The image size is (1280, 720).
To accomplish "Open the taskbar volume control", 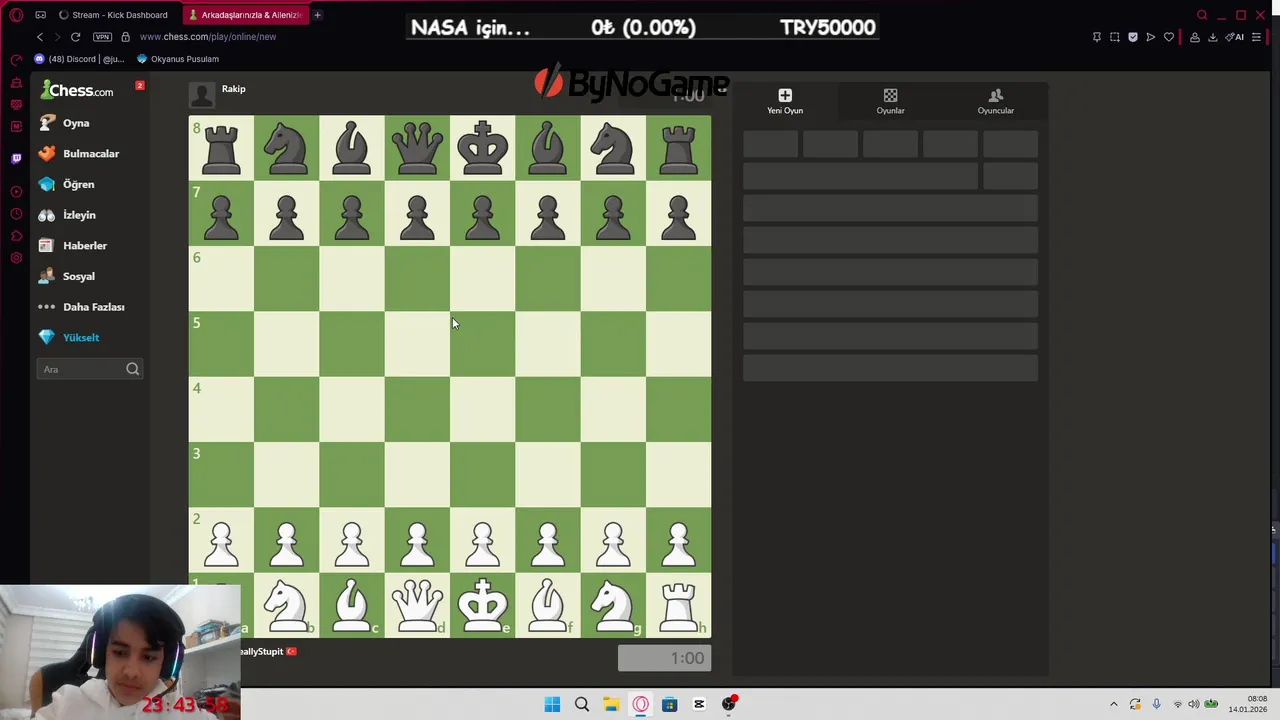I will pos(1194,705).
